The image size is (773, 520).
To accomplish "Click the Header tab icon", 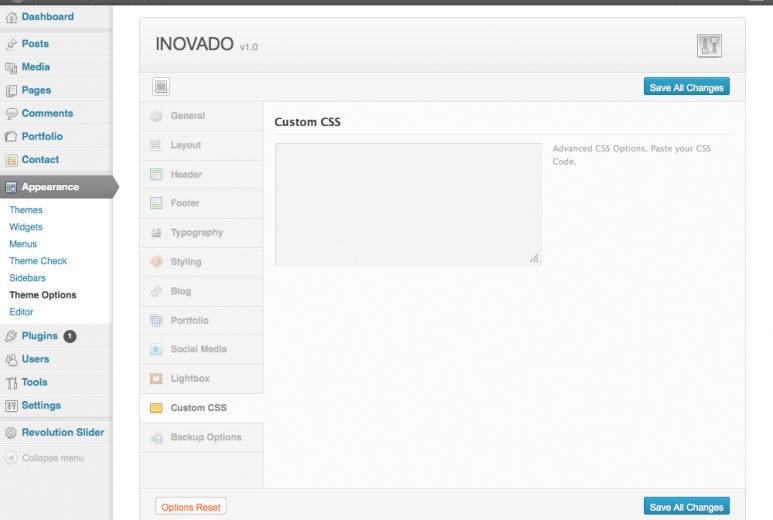I will click(156, 174).
